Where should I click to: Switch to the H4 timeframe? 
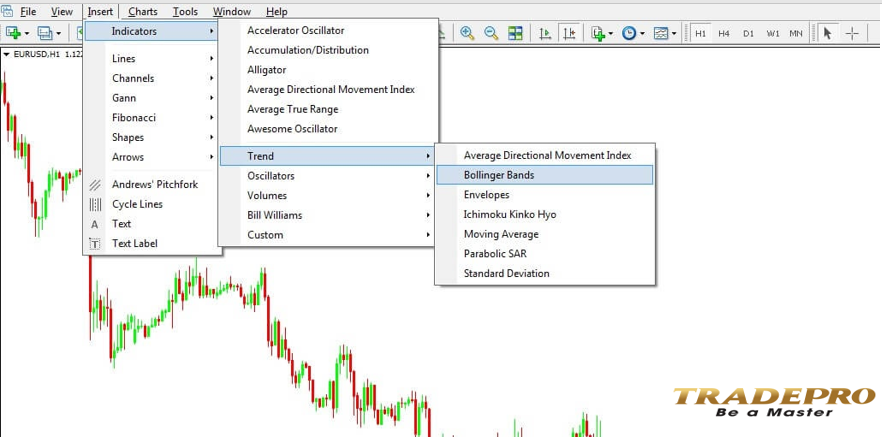pos(724,34)
